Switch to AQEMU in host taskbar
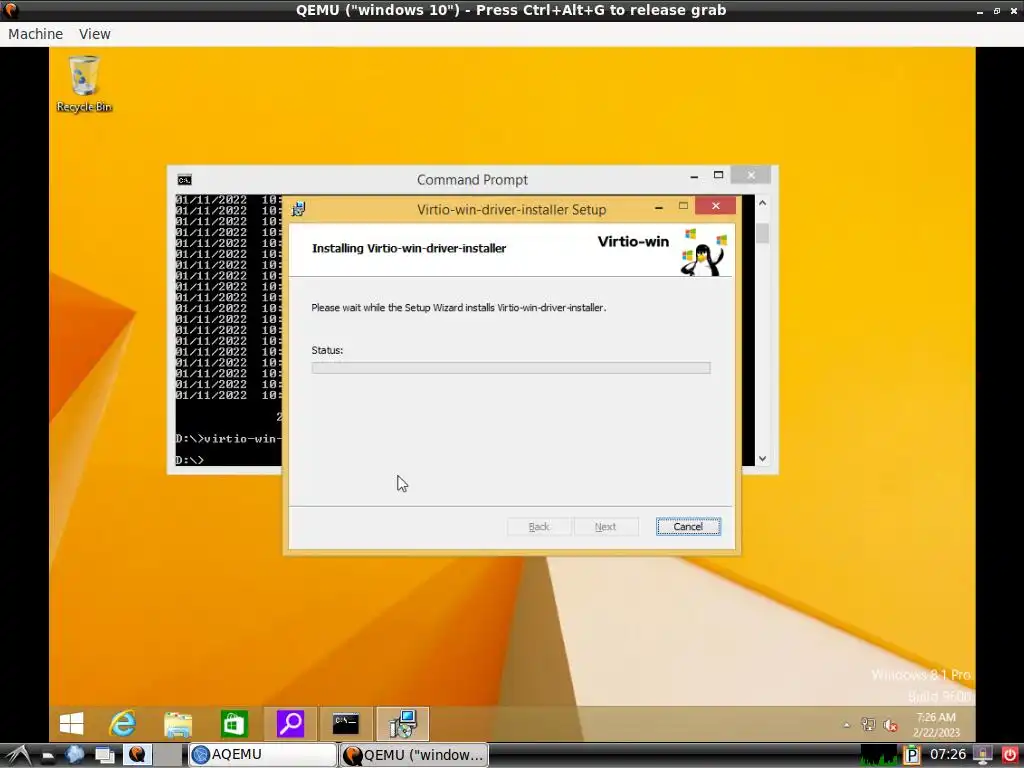Image resolution: width=1024 pixels, height=768 pixels. coord(263,754)
